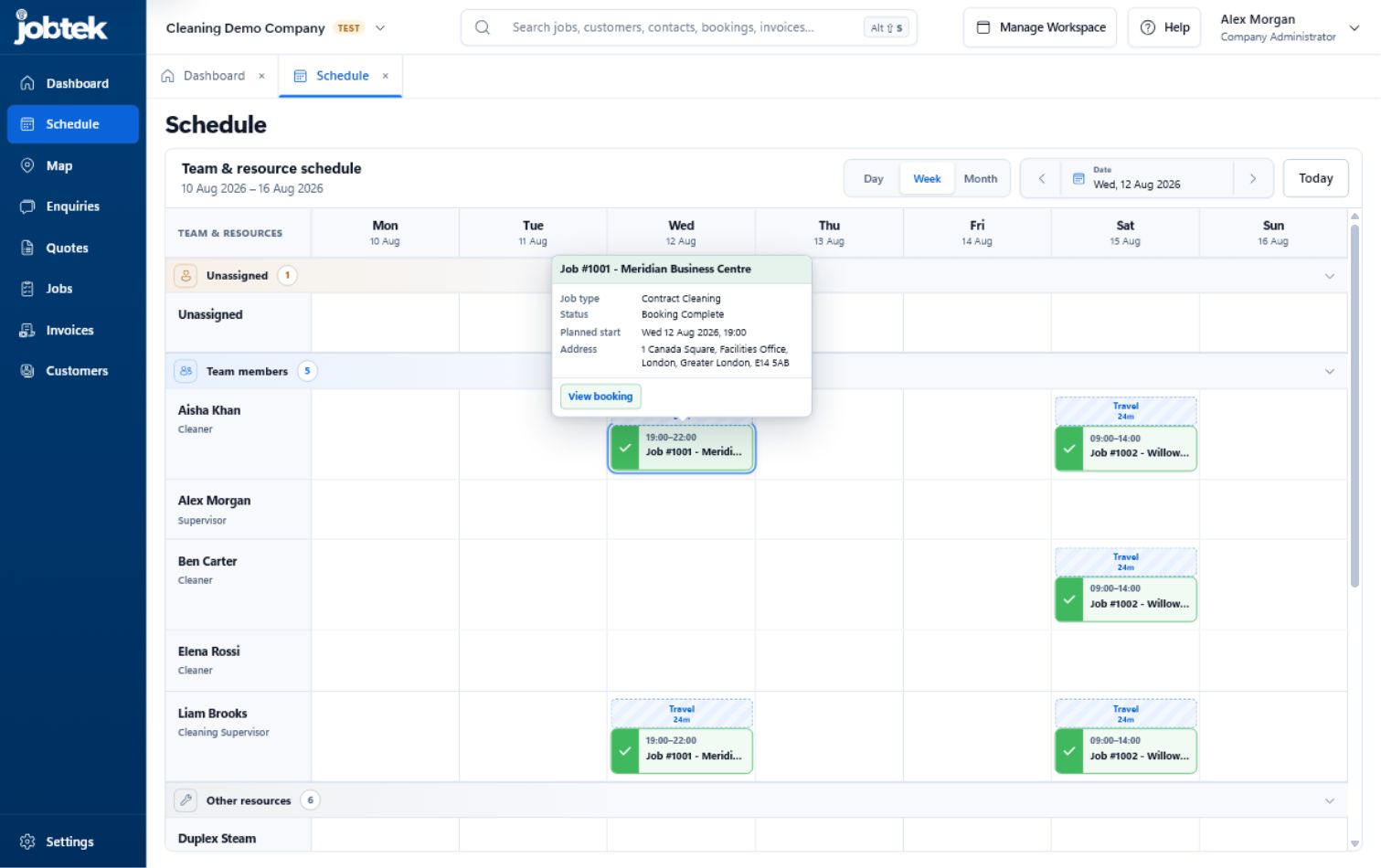The width and height of the screenshot is (1381, 868).
Task: Click the Unassigned person icon
Action: click(186, 275)
